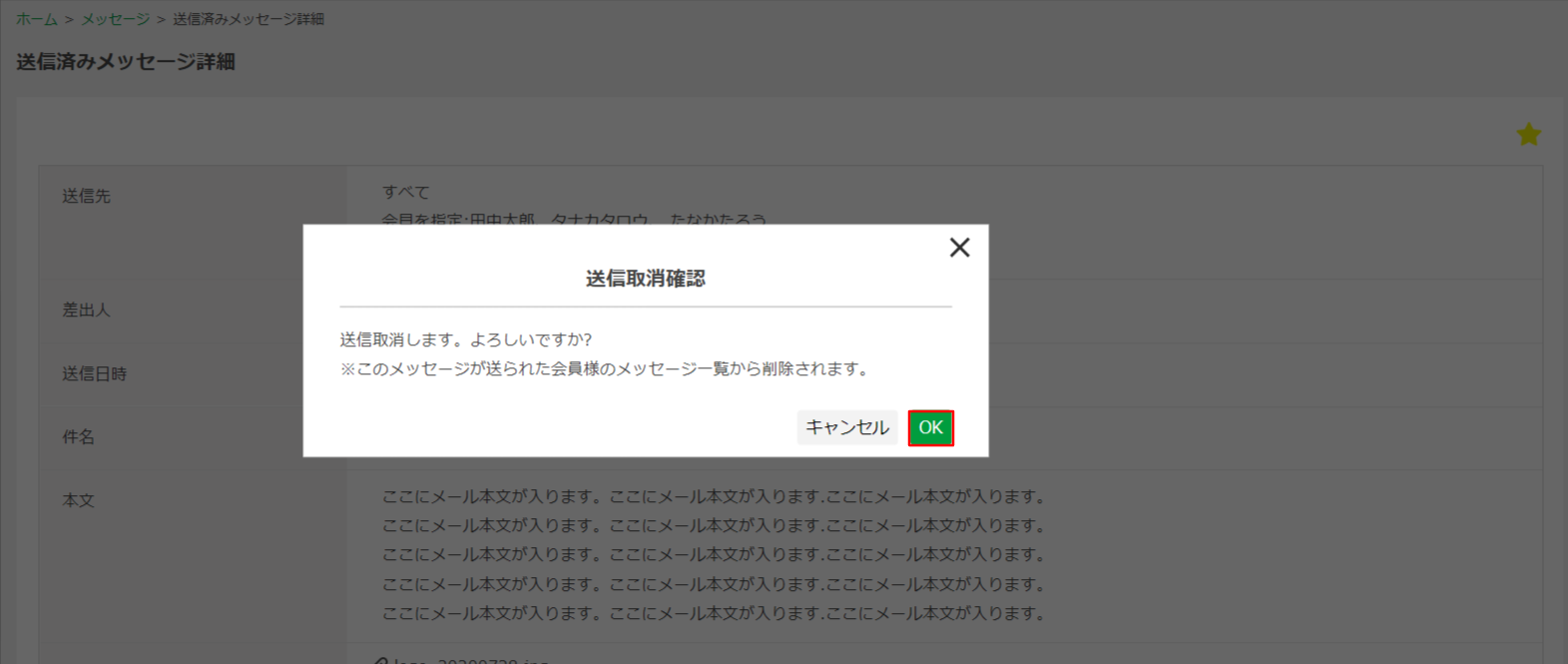Viewport: 1568px width, 664px height.
Task: Click the 送信先 row label
Action: (x=87, y=196)
